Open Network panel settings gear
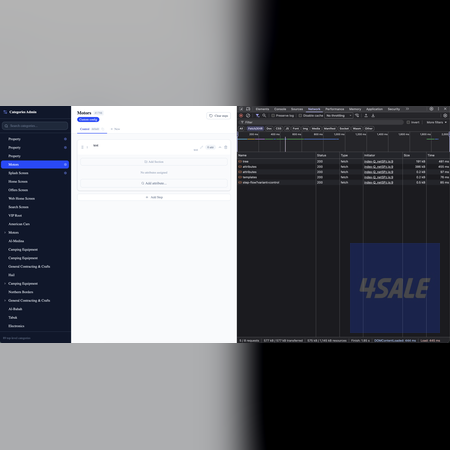450x450 pixels. [x=445, y=116]
